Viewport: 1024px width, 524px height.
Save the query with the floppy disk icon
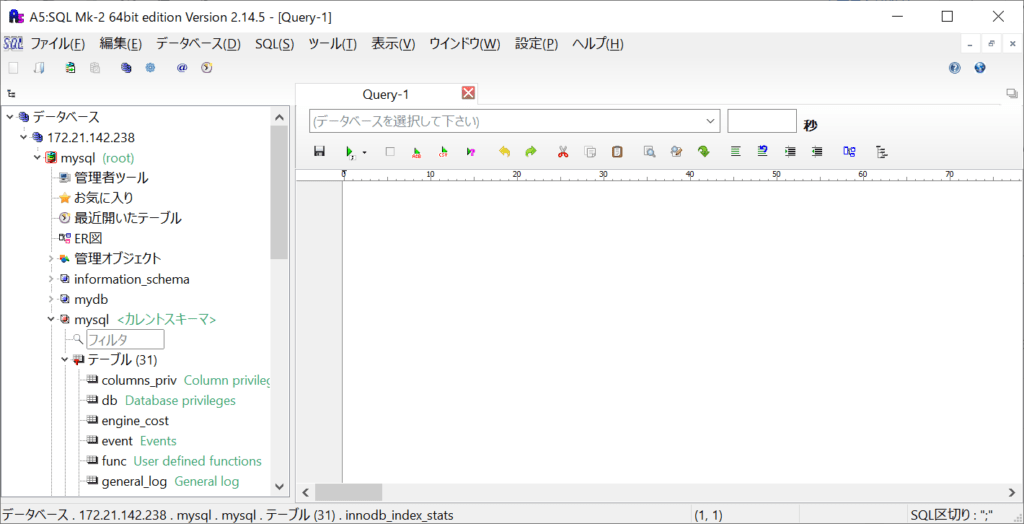point(319,152)
